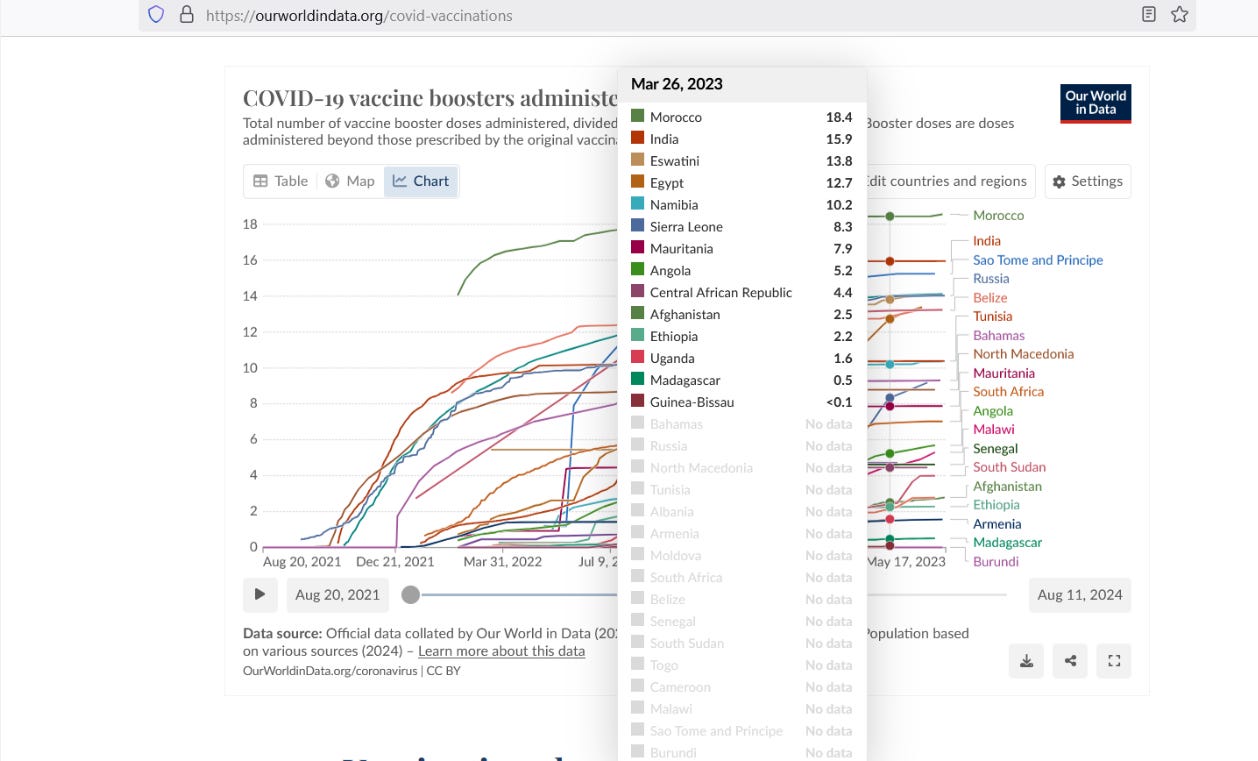Screen dimensions: 1258x761
Task: Click the Burundi legend label
Action: (x=996, y=562)
